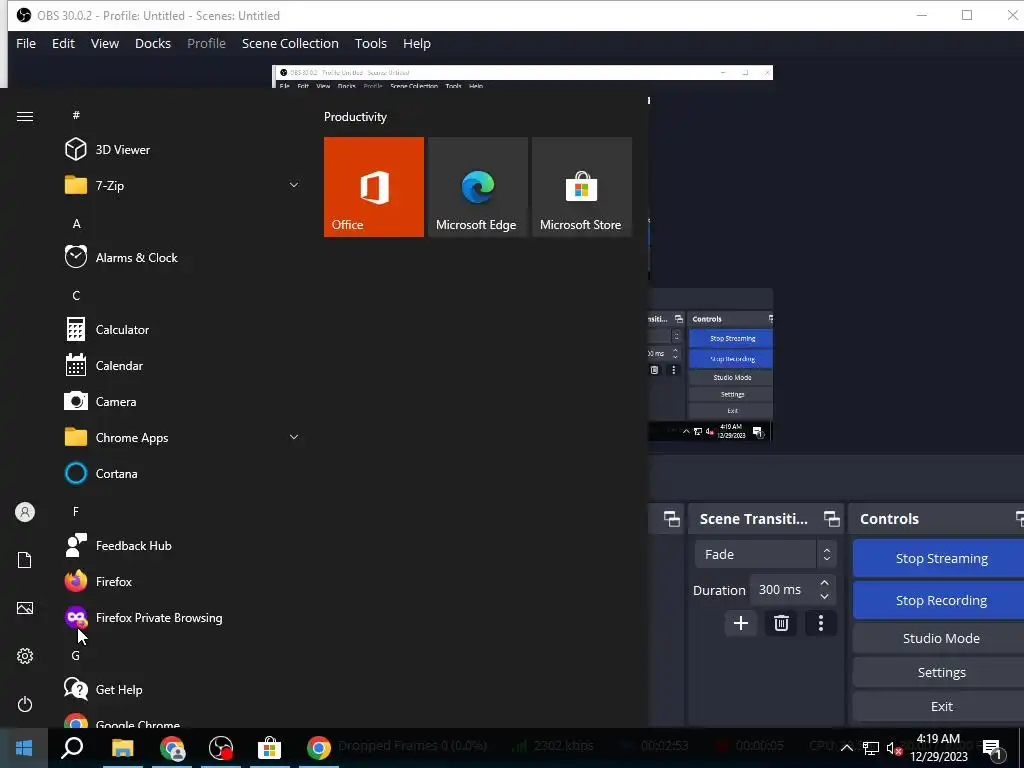Open the OBS Docks menu
This screenshot has width=1024, height=768.
(153, 43)
